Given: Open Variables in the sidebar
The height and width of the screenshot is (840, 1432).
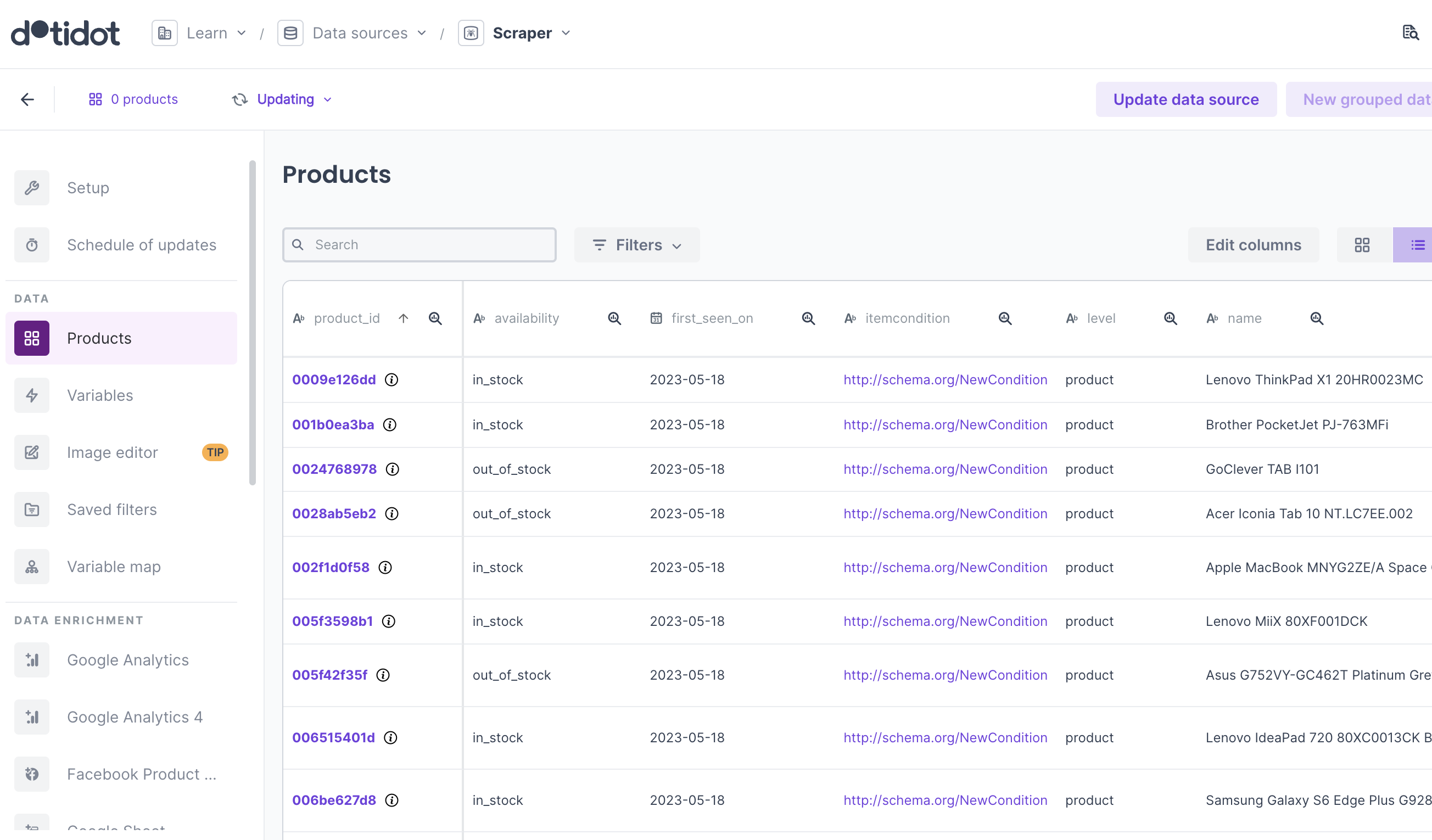Looking at the screenshot, I should point(100,395).
